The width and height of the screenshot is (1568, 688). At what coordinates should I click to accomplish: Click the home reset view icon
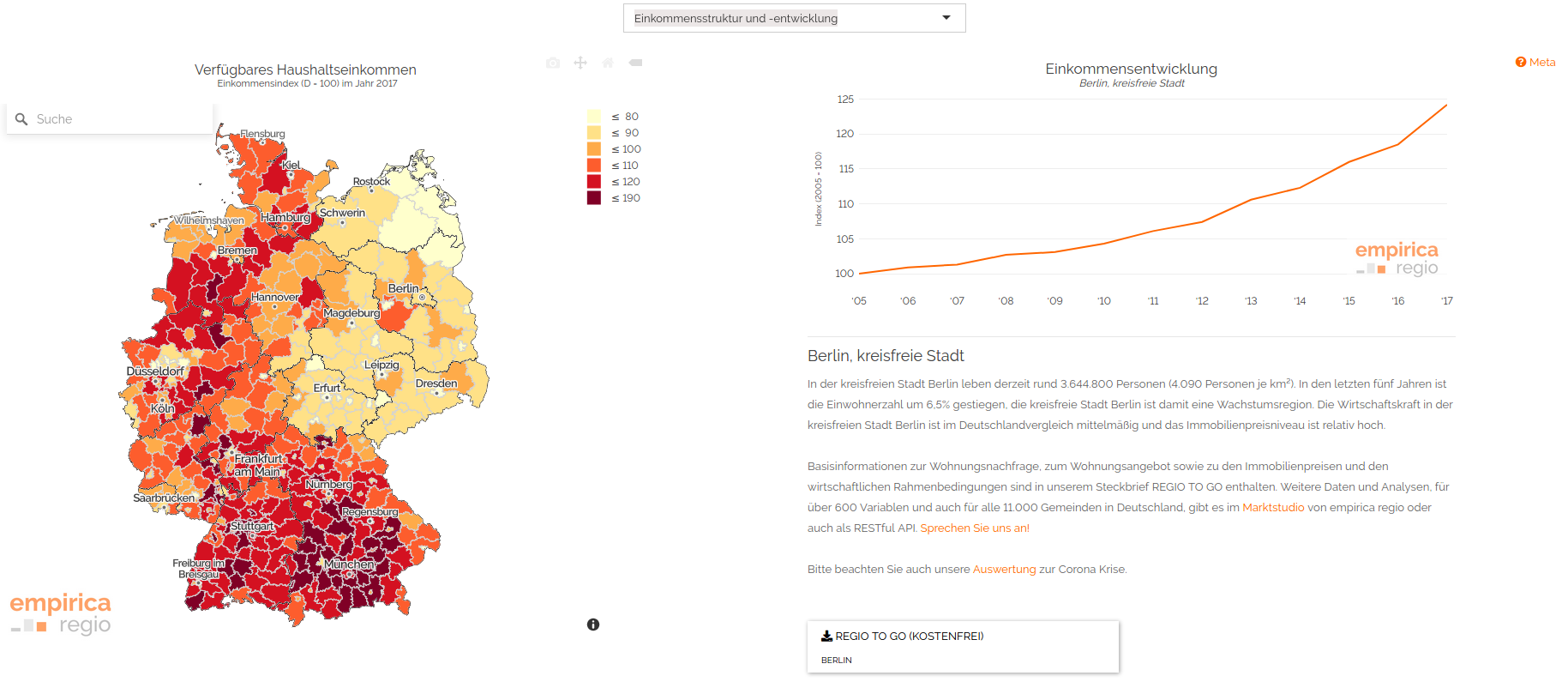pyautogui.click(x=608, y=63)
